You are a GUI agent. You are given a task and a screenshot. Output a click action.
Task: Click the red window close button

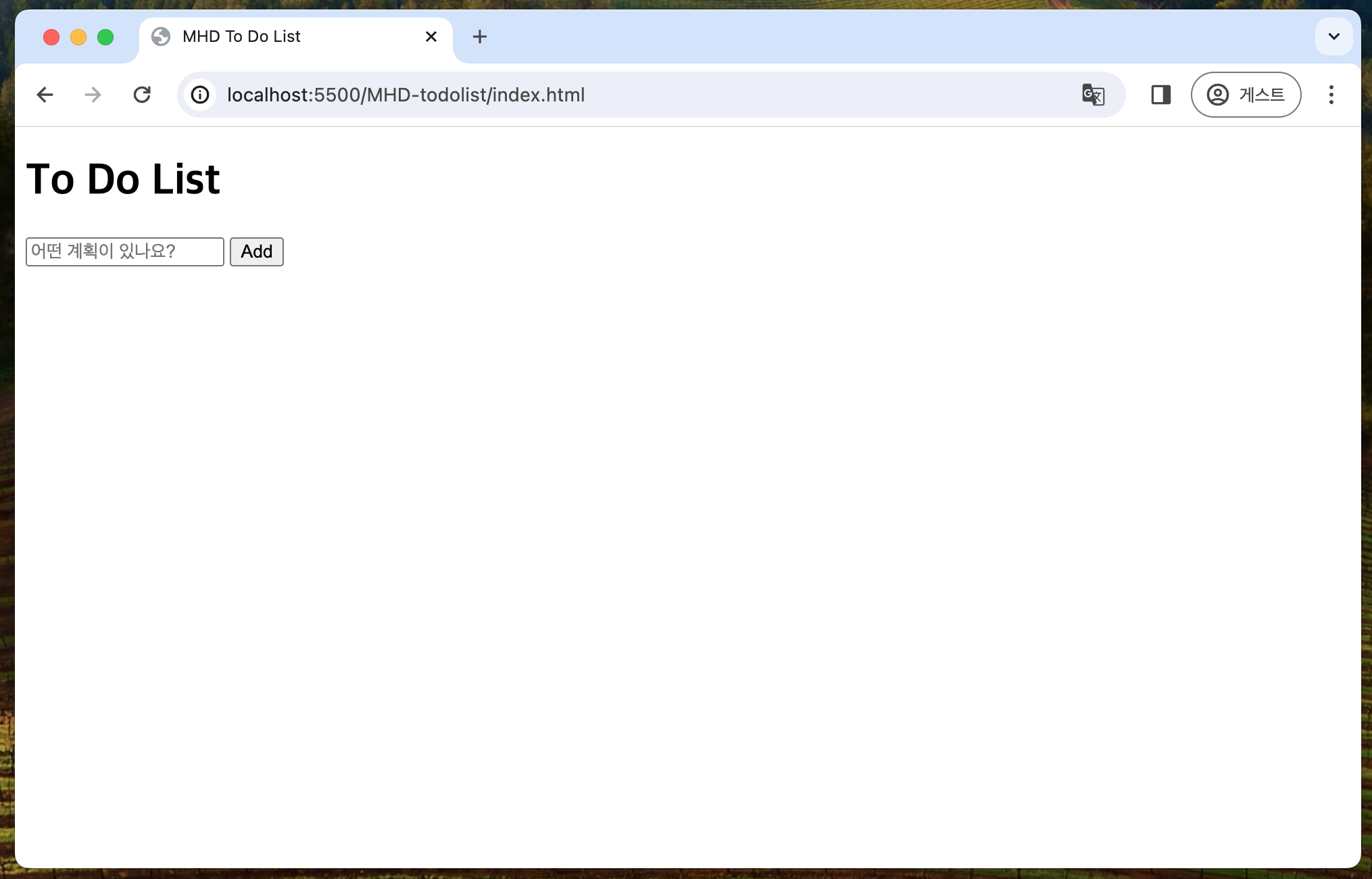[51, 37]
